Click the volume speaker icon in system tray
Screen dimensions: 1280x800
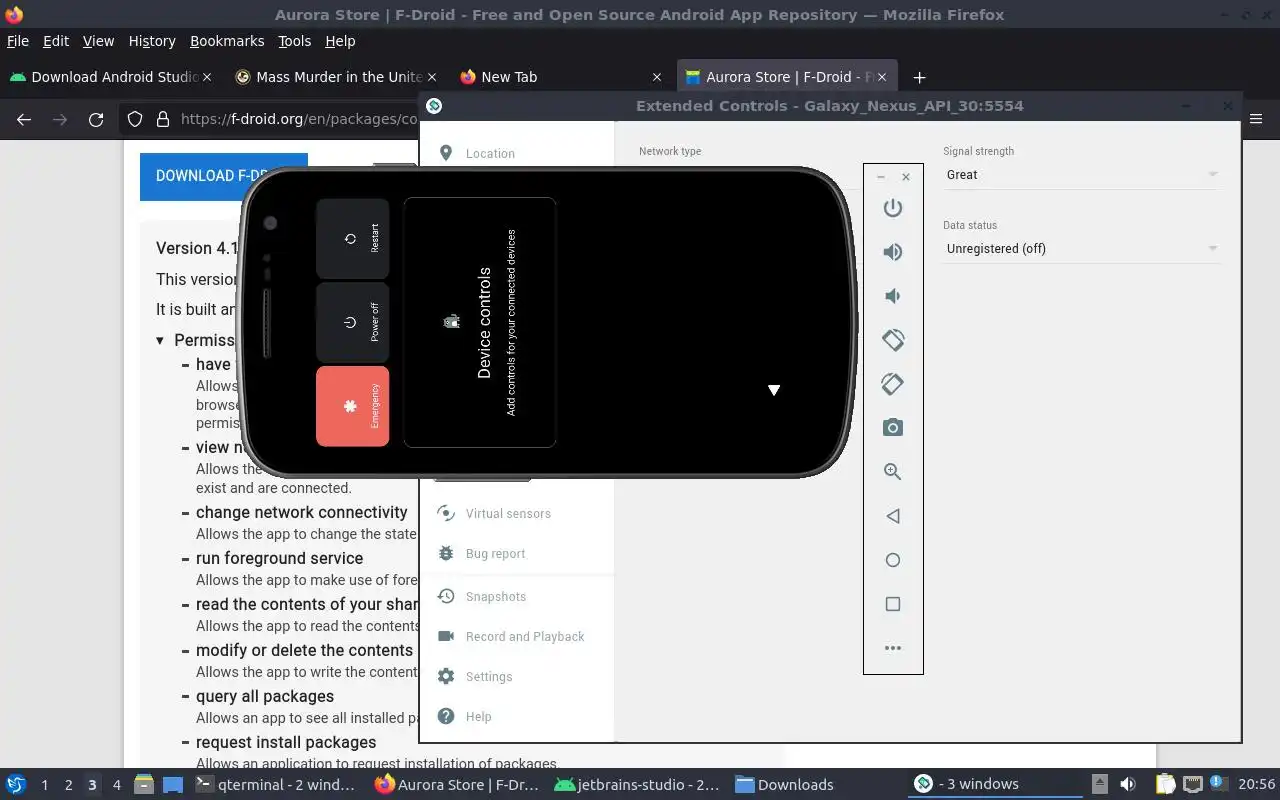[1128, 785]
